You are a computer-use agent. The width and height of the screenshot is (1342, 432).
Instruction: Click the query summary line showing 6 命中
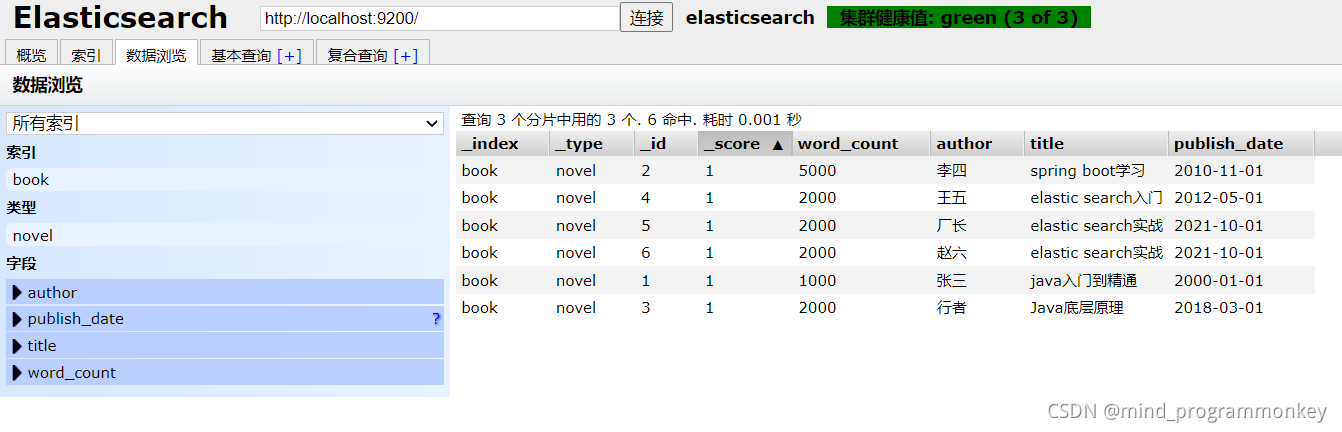point(631,120)
